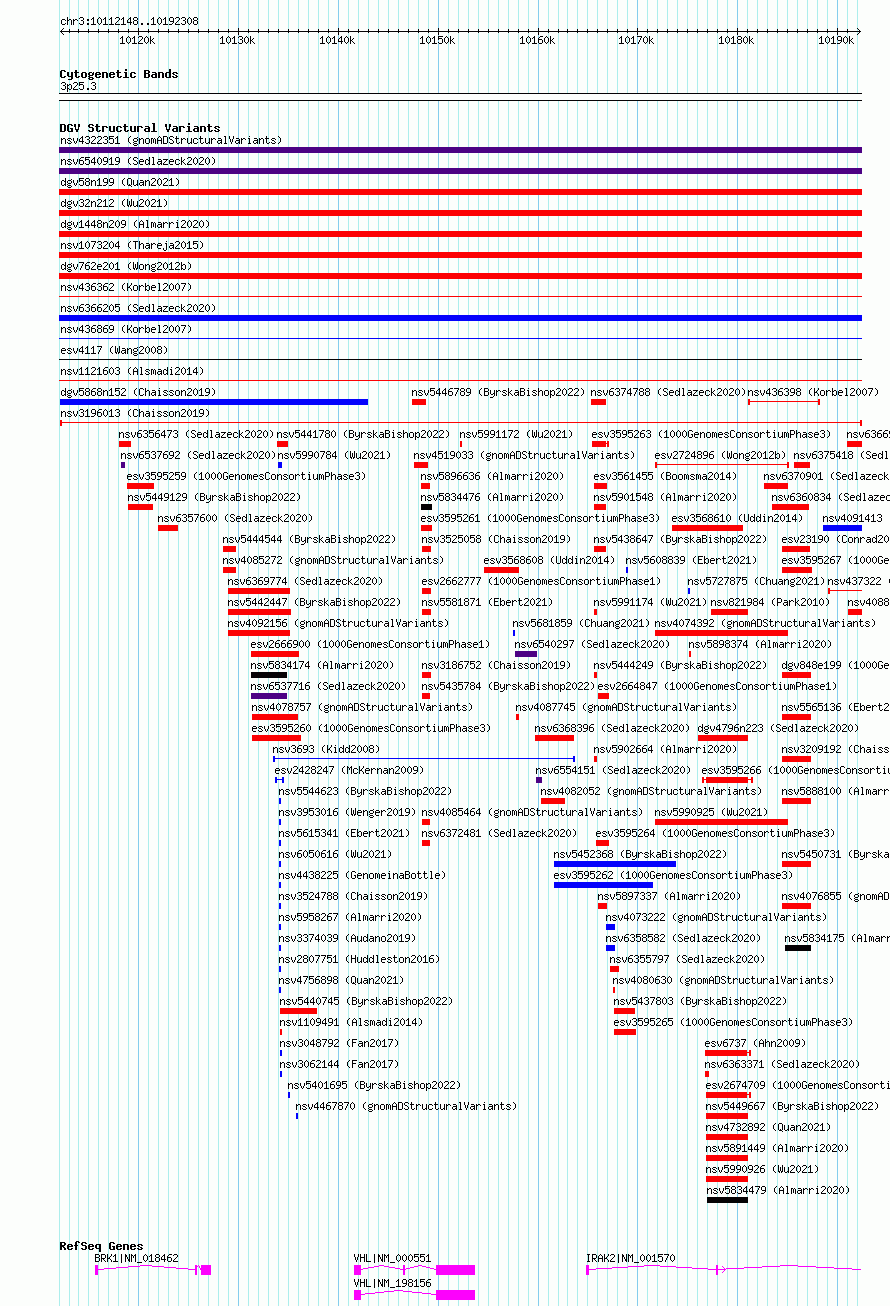This screenshot has height=1306, width=890.
Task: Click the 10120k ruler position label
Action: (137, 40)
